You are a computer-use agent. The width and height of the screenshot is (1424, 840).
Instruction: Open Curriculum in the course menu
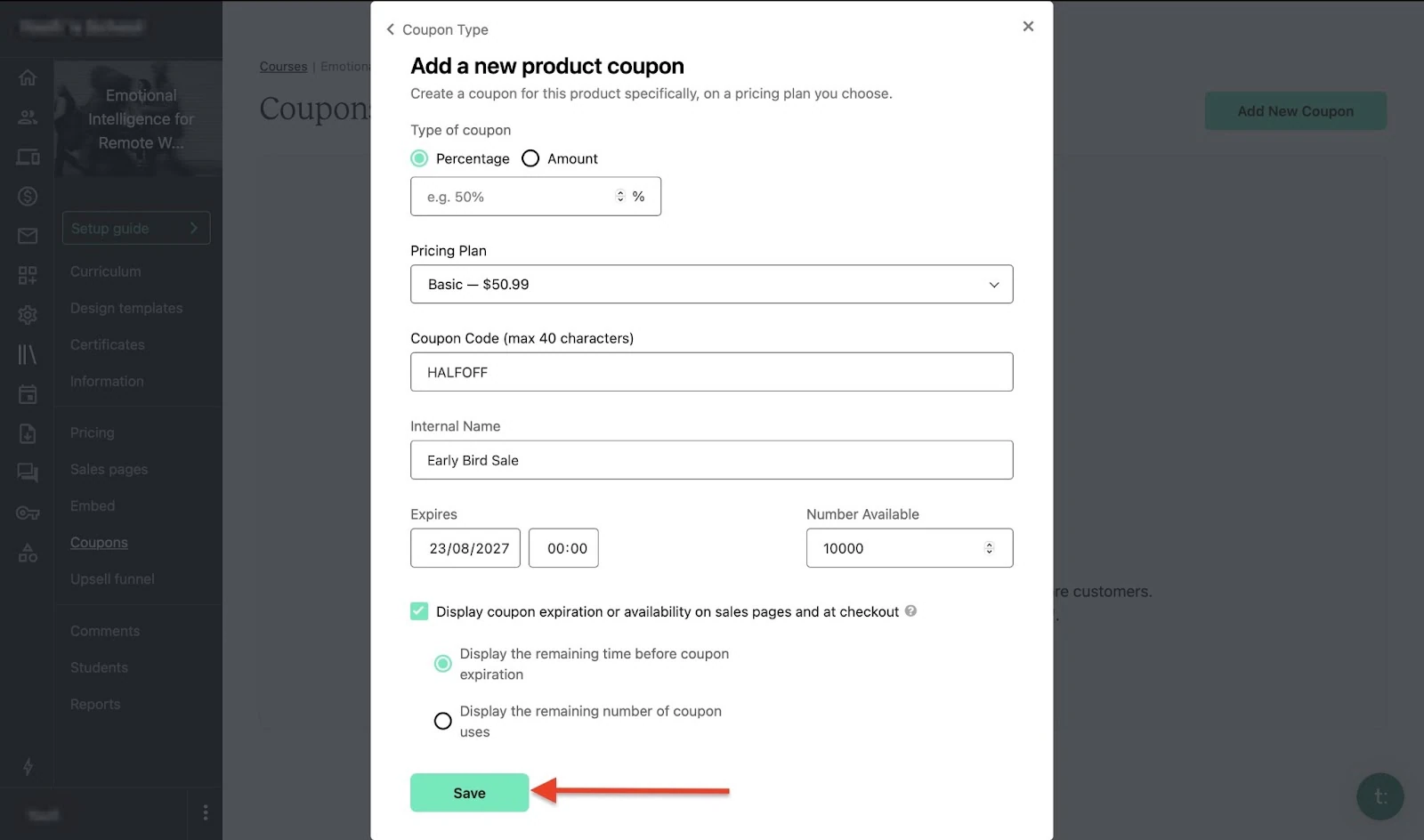106,271
